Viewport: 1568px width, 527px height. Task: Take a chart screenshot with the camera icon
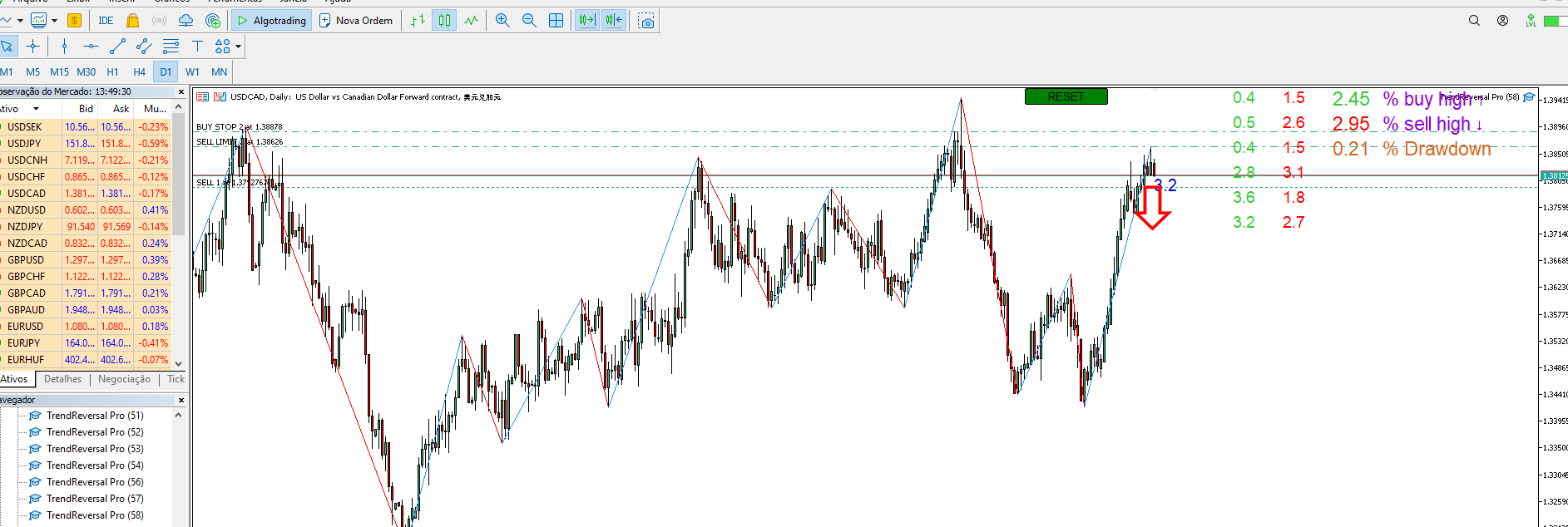click(646, 21)
